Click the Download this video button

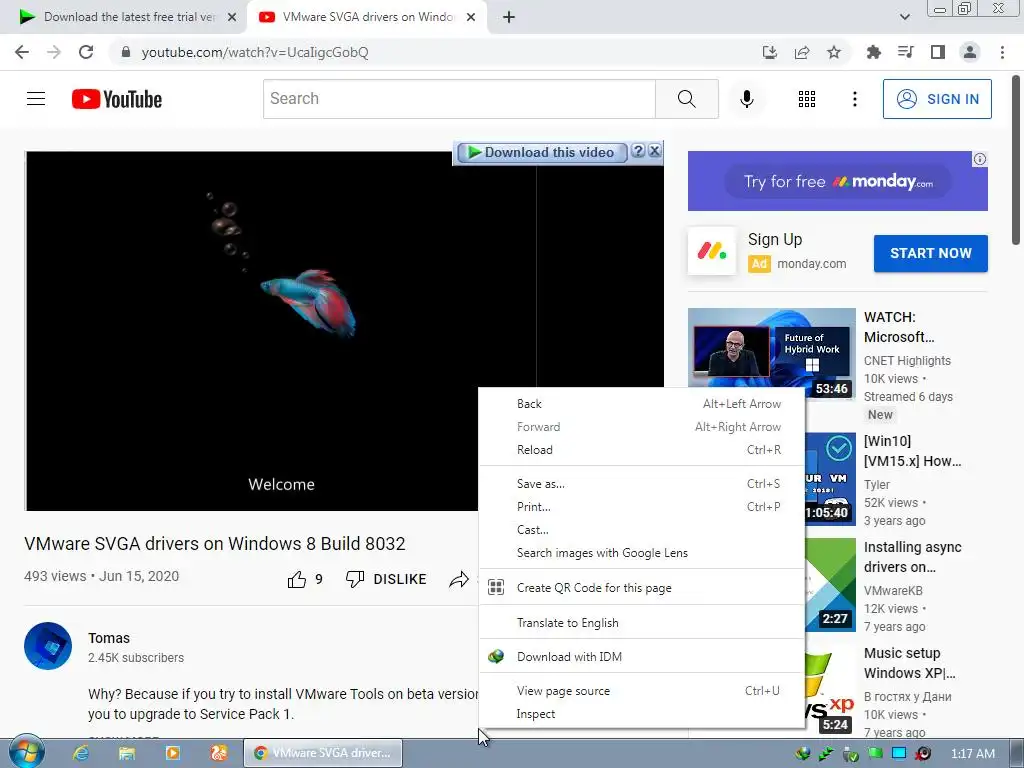tap(541, 152)
